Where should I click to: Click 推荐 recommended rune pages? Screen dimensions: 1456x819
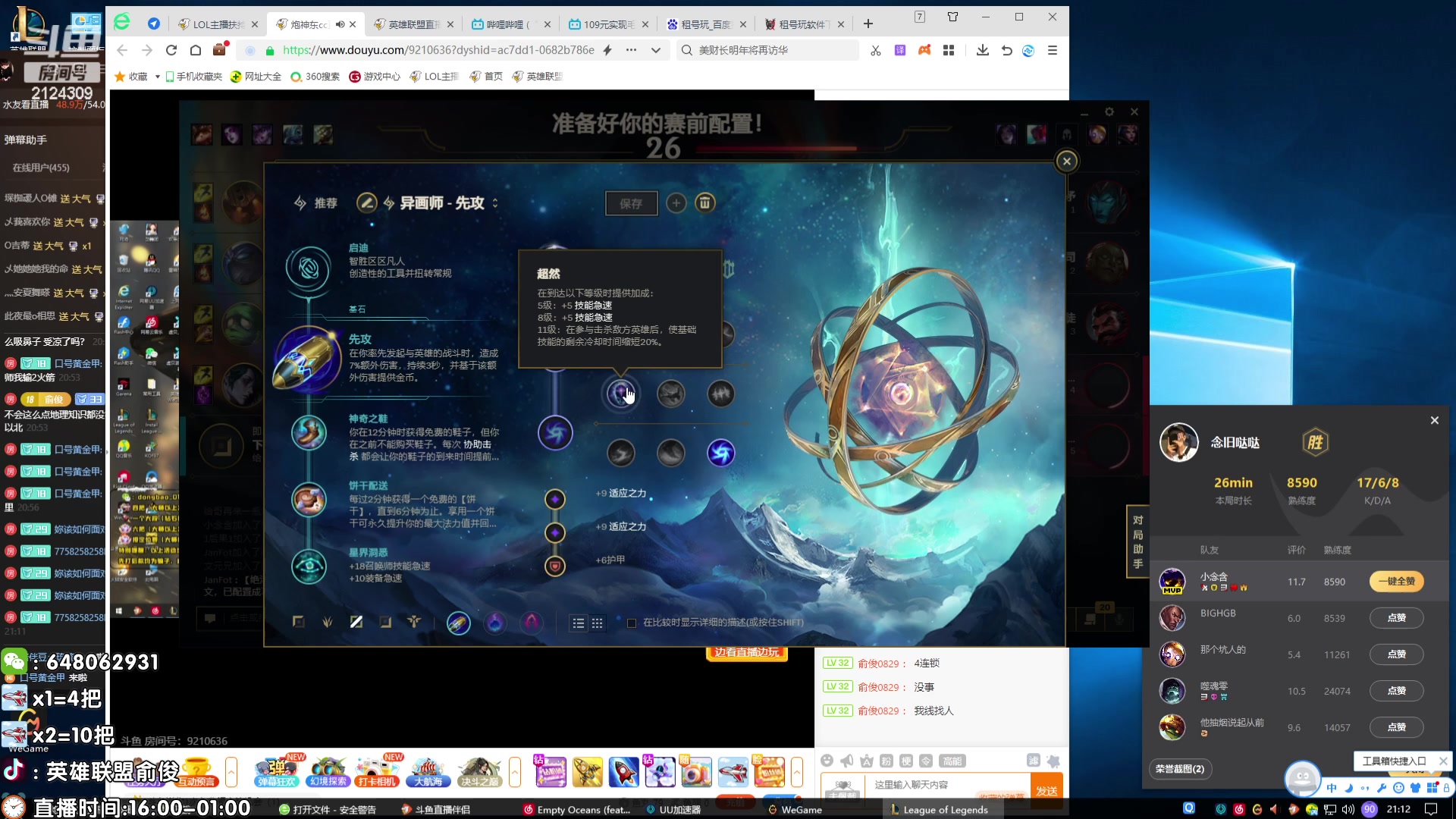315,203
